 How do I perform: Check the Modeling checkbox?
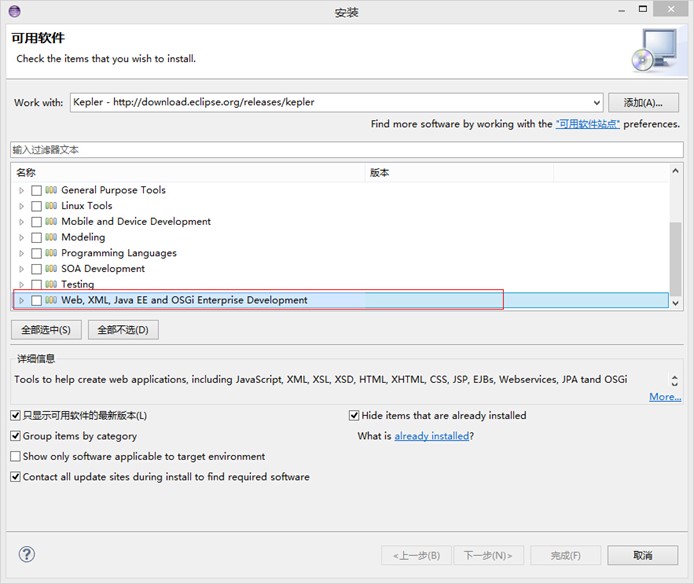pos(36,237)
